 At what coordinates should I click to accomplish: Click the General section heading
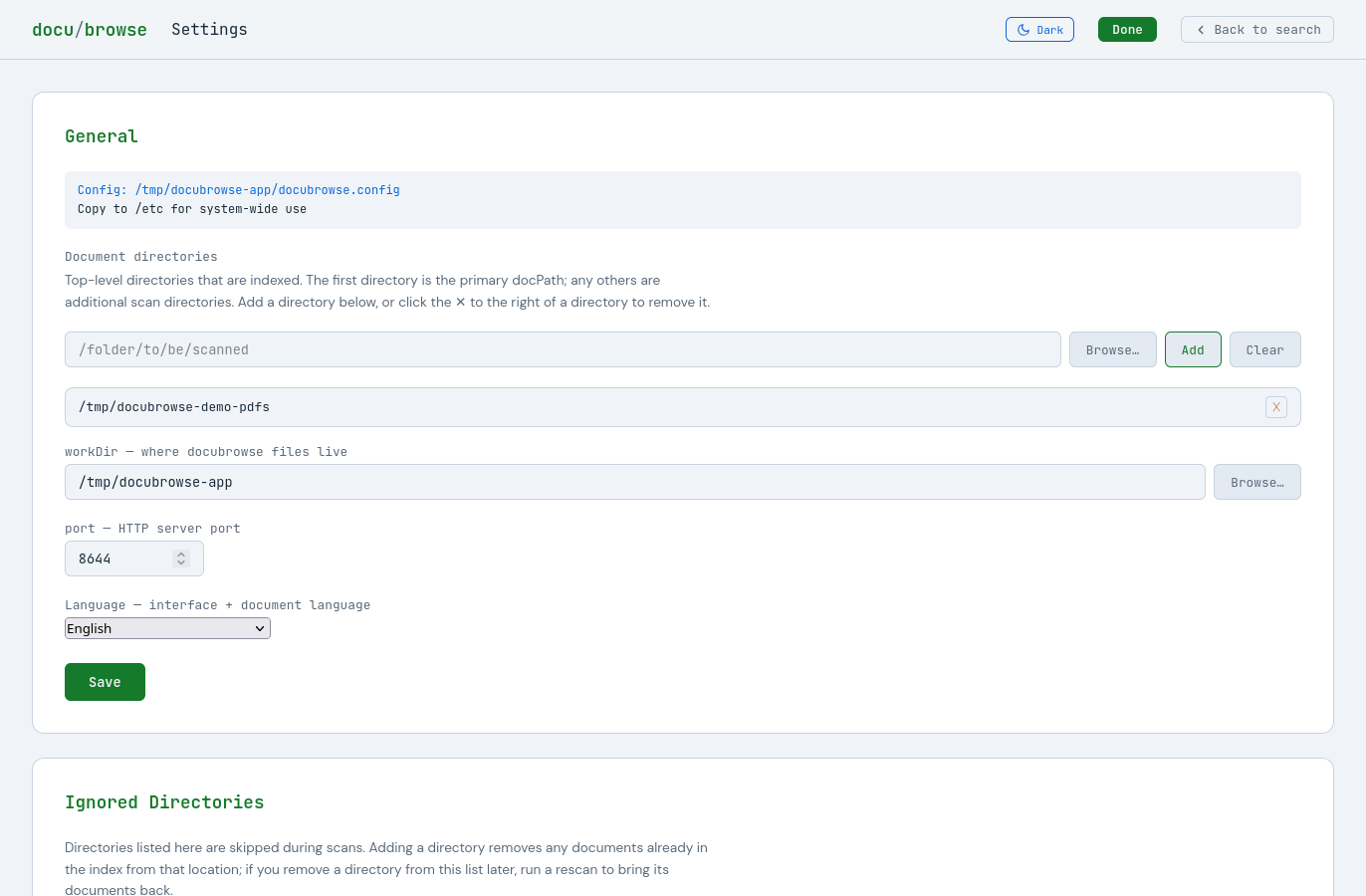tap(102, 136)
